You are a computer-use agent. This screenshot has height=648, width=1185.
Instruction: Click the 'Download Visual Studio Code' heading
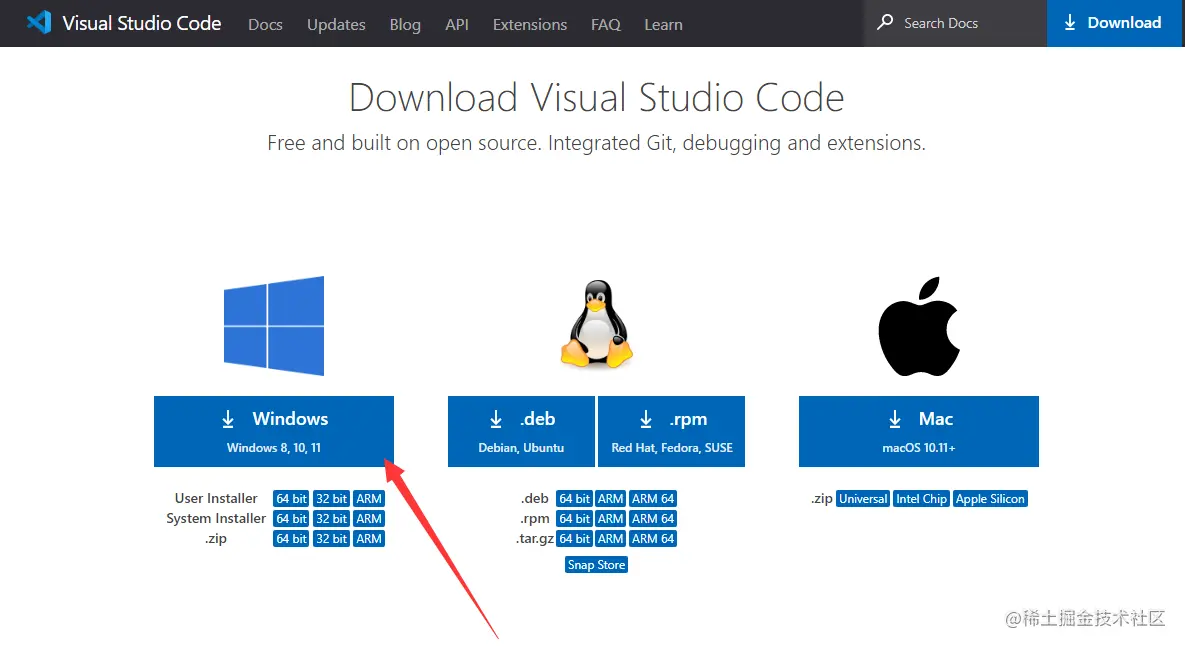tap(596, 98)
